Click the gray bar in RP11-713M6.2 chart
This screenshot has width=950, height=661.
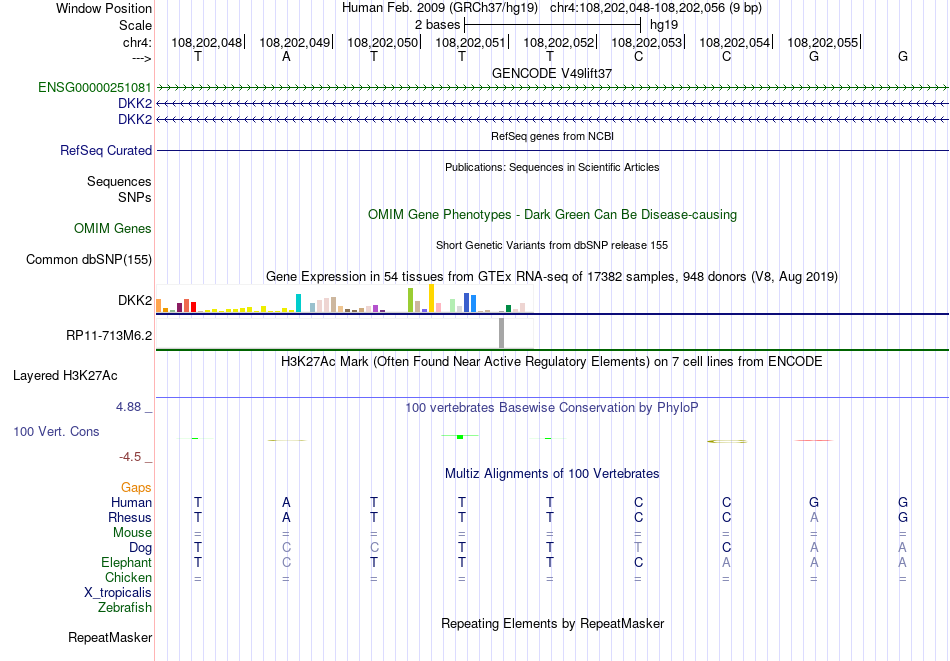(x=501, y=333)
